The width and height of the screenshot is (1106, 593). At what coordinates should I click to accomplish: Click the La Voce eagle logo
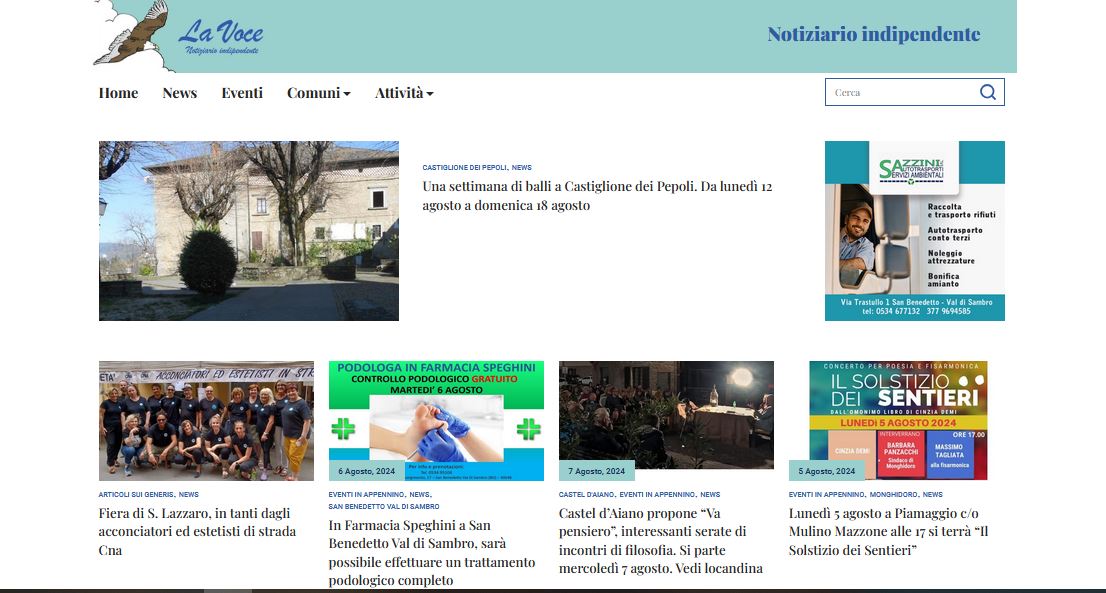pos(178,37)
